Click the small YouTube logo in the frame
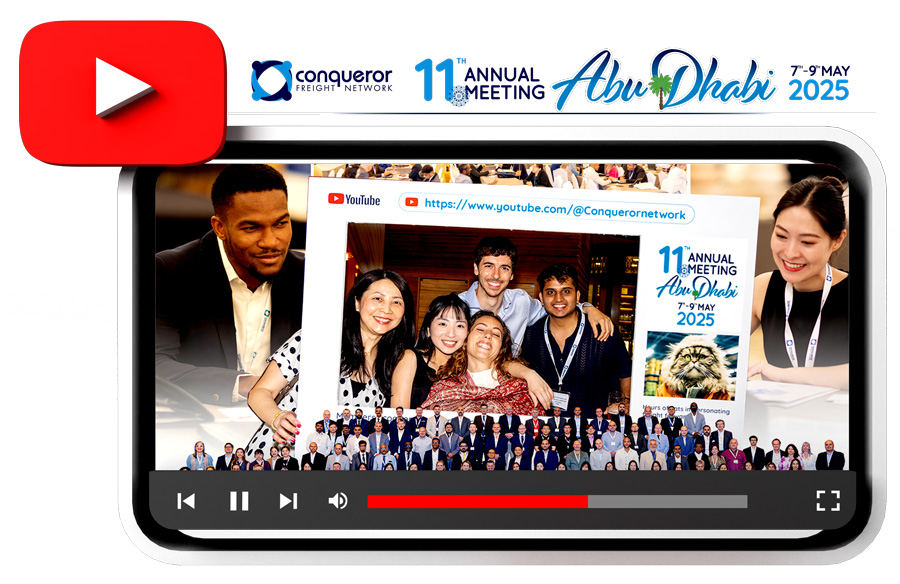This screenshot has width=900, height=584. (x=354, y=200)
